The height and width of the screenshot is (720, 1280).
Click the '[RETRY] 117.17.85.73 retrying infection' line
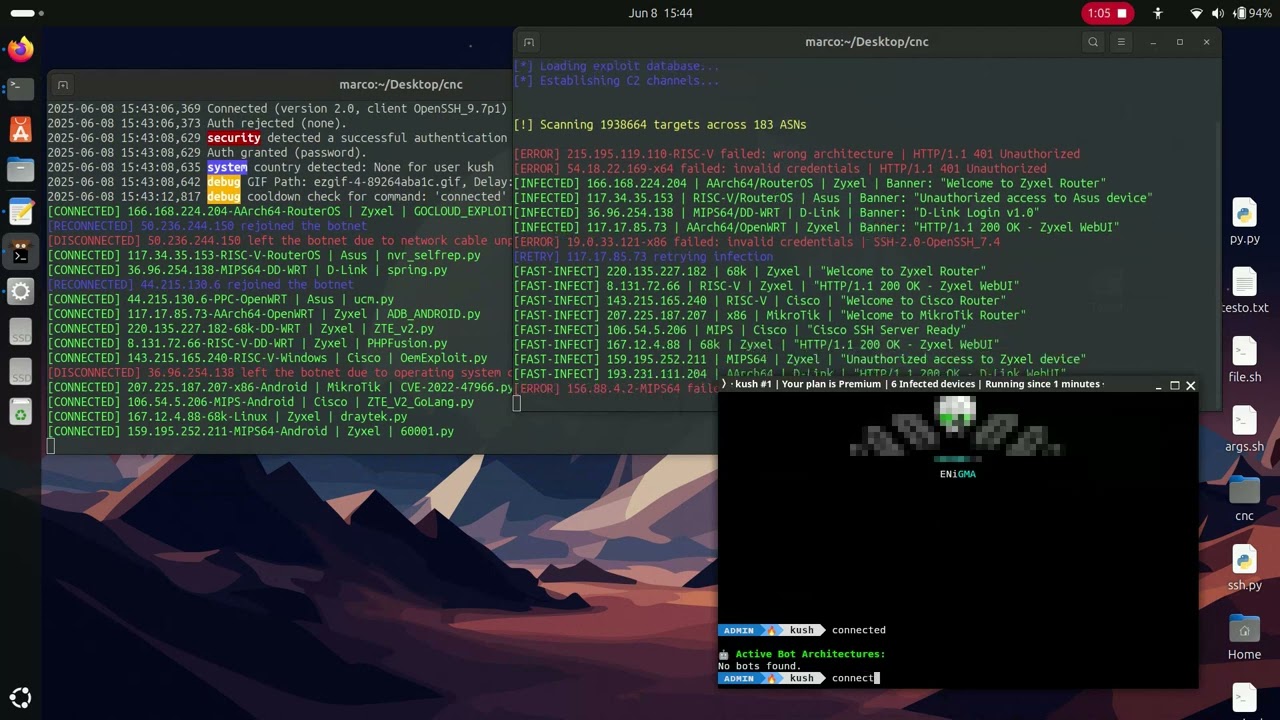click(643, 257)
